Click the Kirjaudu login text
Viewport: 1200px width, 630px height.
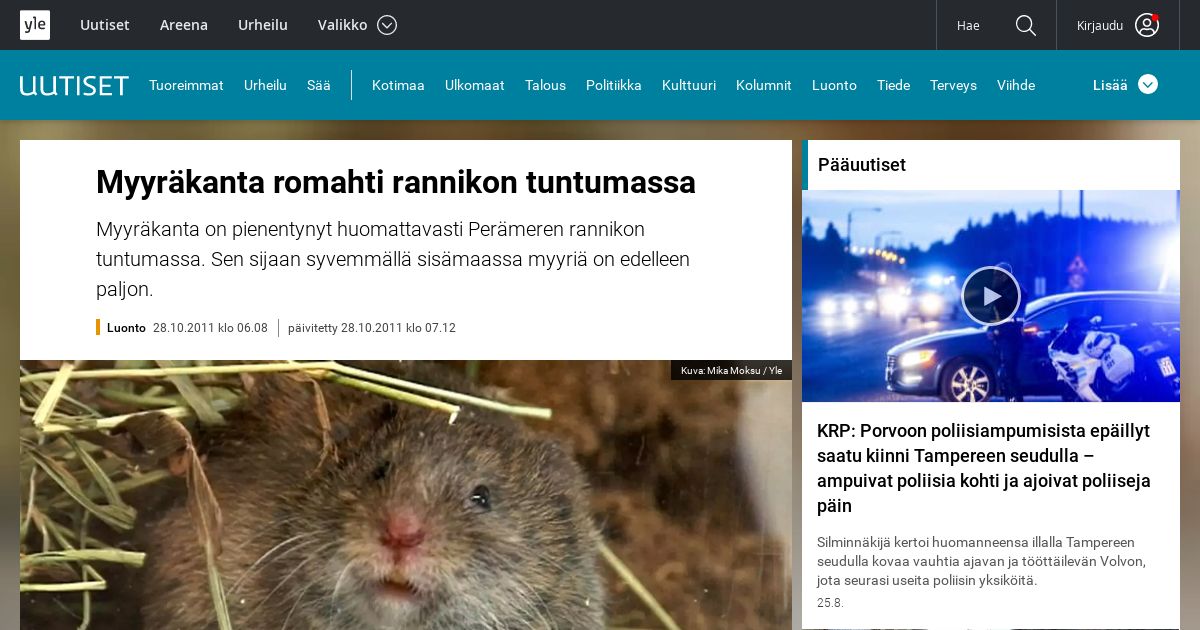click(1100, 25)
